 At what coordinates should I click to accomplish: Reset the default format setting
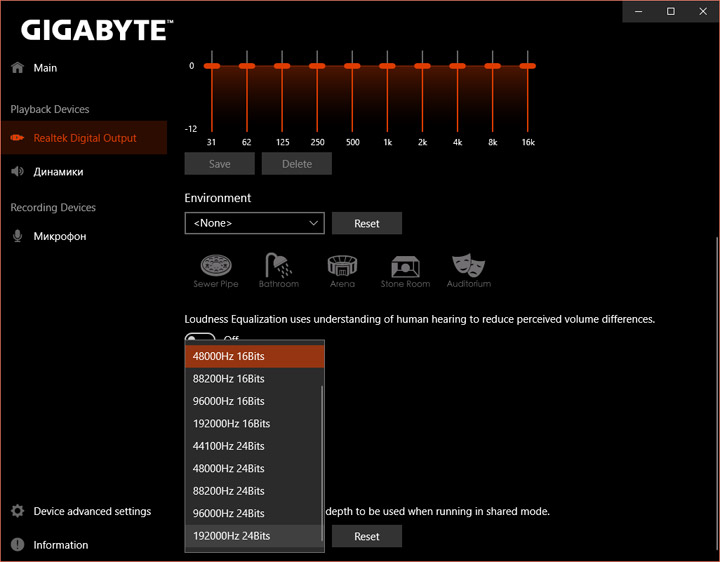click(x=367, y=536)
